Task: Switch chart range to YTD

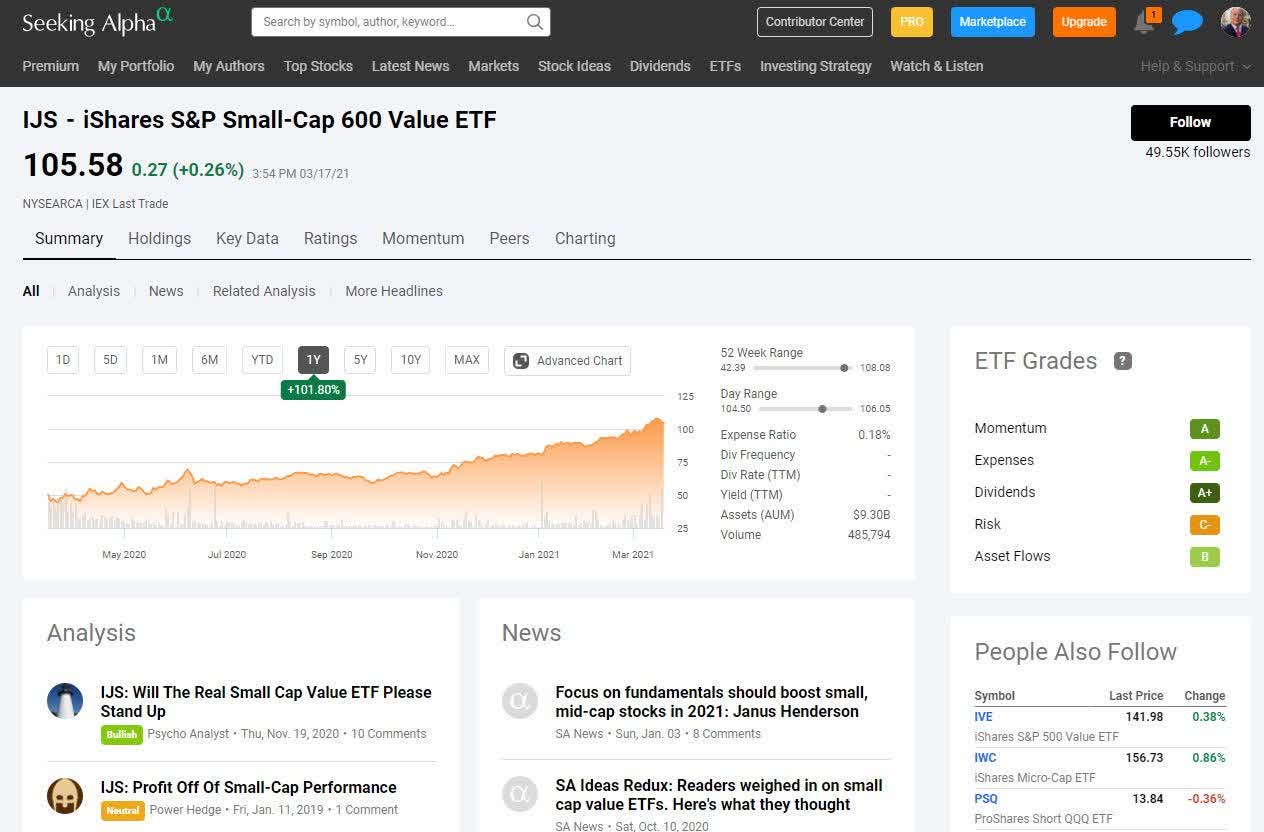Action: coord(262,360)
